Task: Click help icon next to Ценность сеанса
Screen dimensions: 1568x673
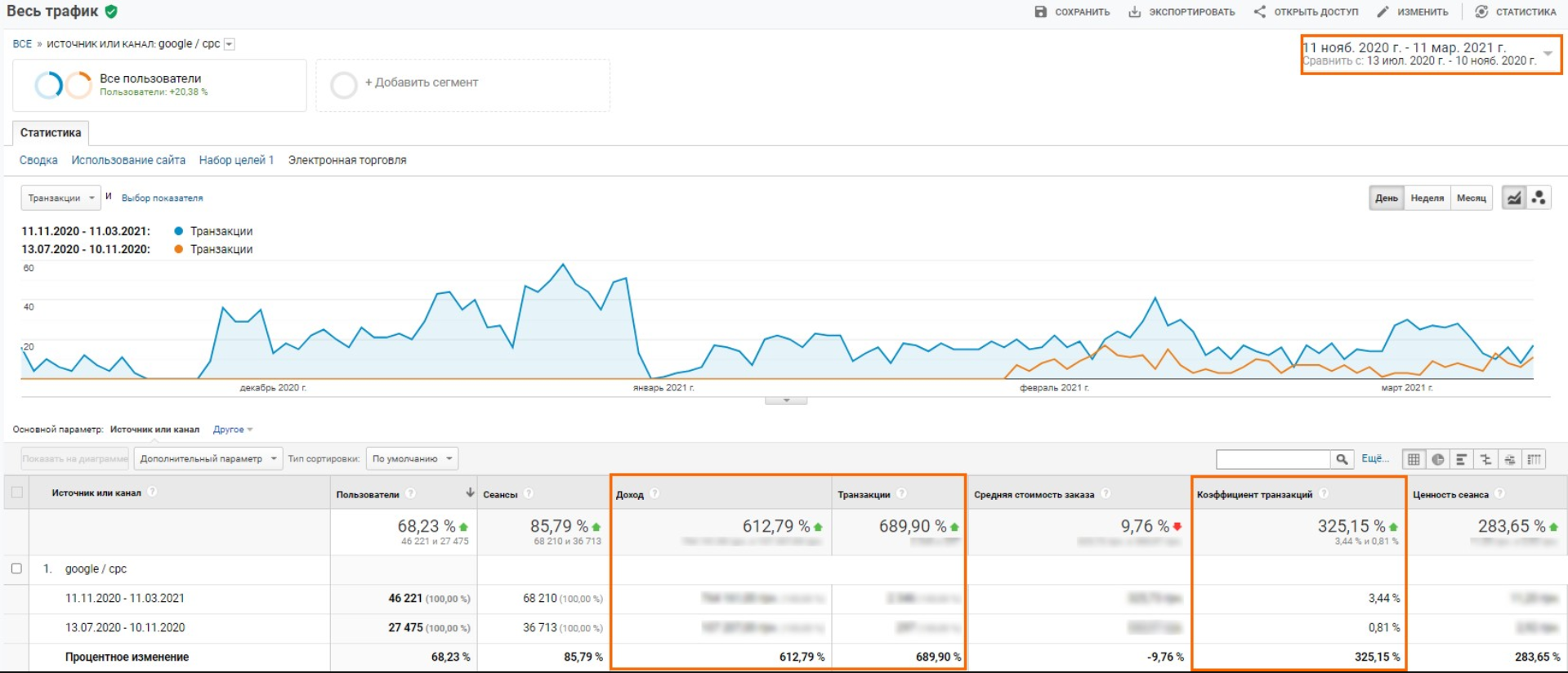Action: [x=1499, y=493]
